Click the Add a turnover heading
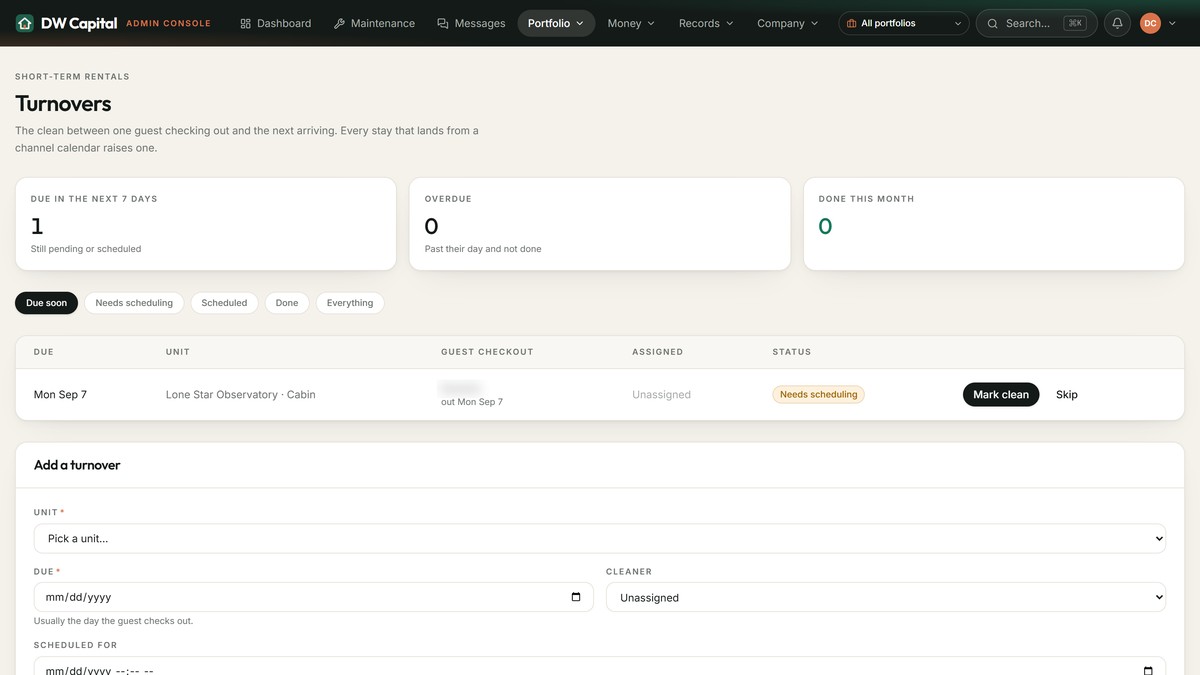 (x=77, y=465)
